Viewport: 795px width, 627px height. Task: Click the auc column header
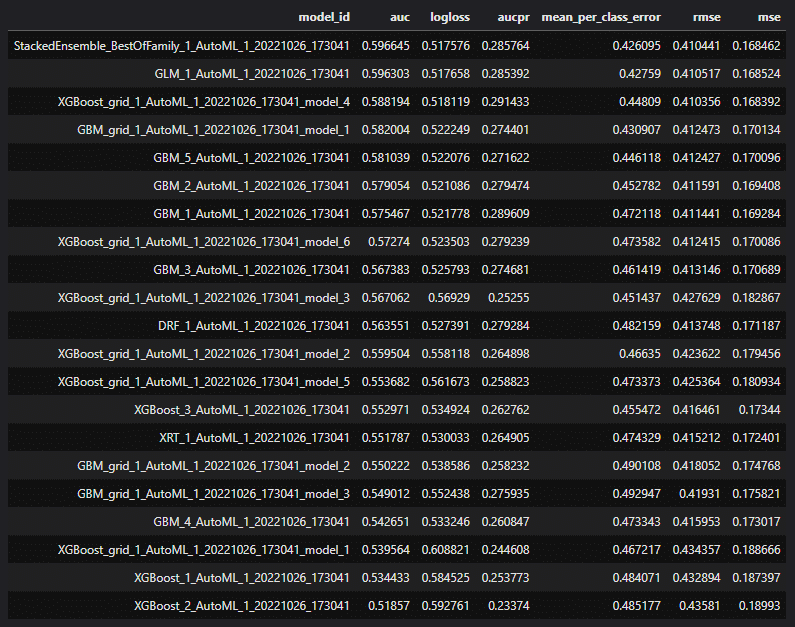click(x=400, y=17)
